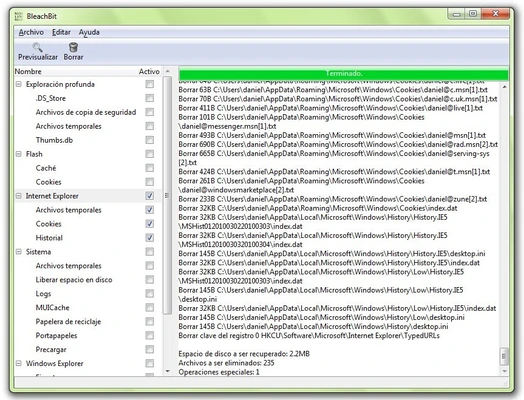
Task: Collapse the Exploración profunda group
Action: point(19,84)
